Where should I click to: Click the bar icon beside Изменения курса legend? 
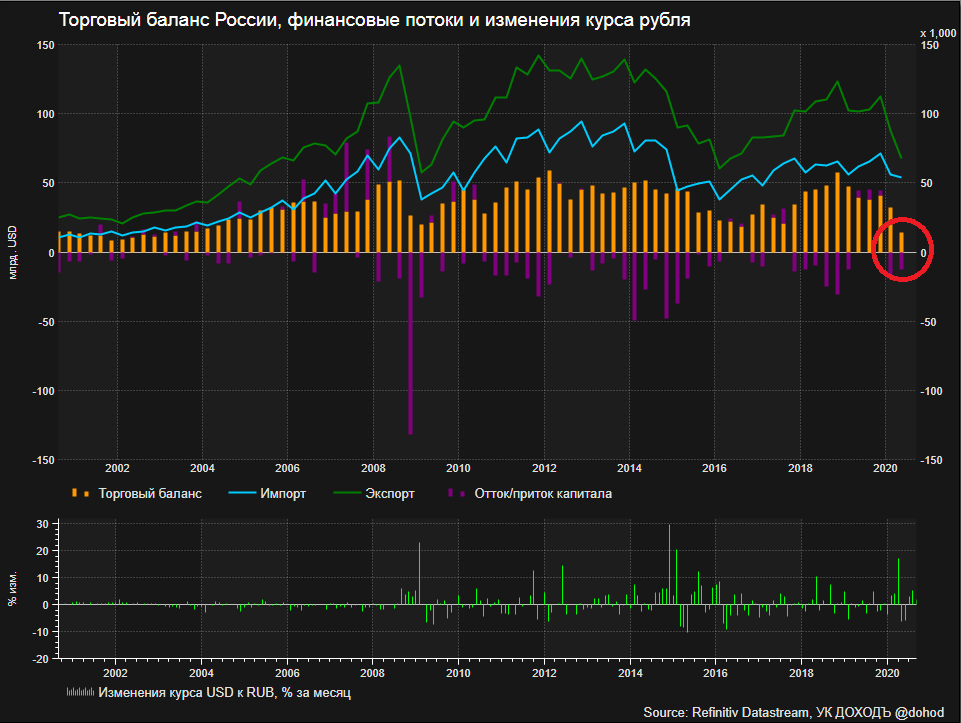[80, 691]
